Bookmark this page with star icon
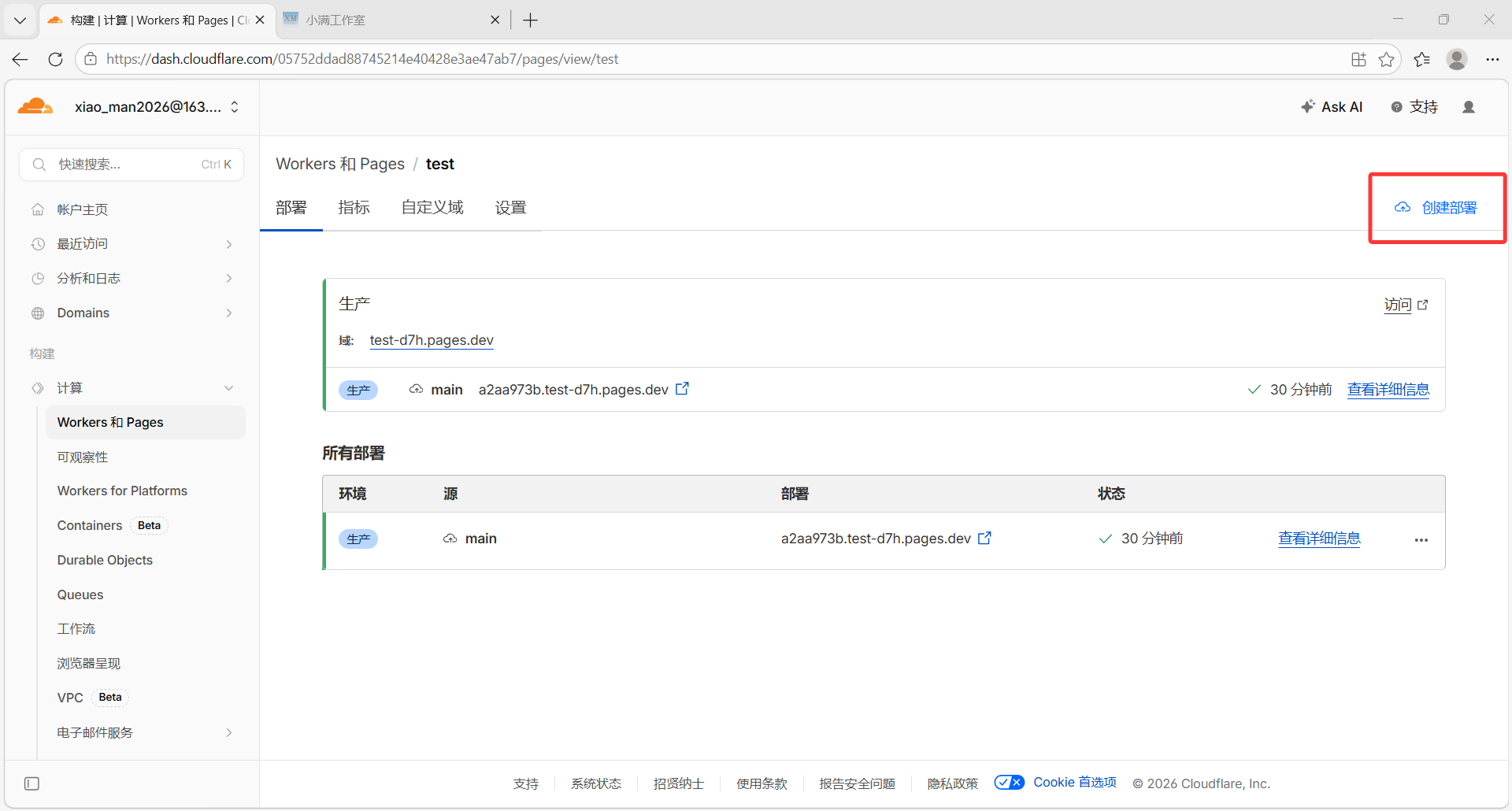The height and width of the screenshot is (811, 1512). (x=1387, y=59)
